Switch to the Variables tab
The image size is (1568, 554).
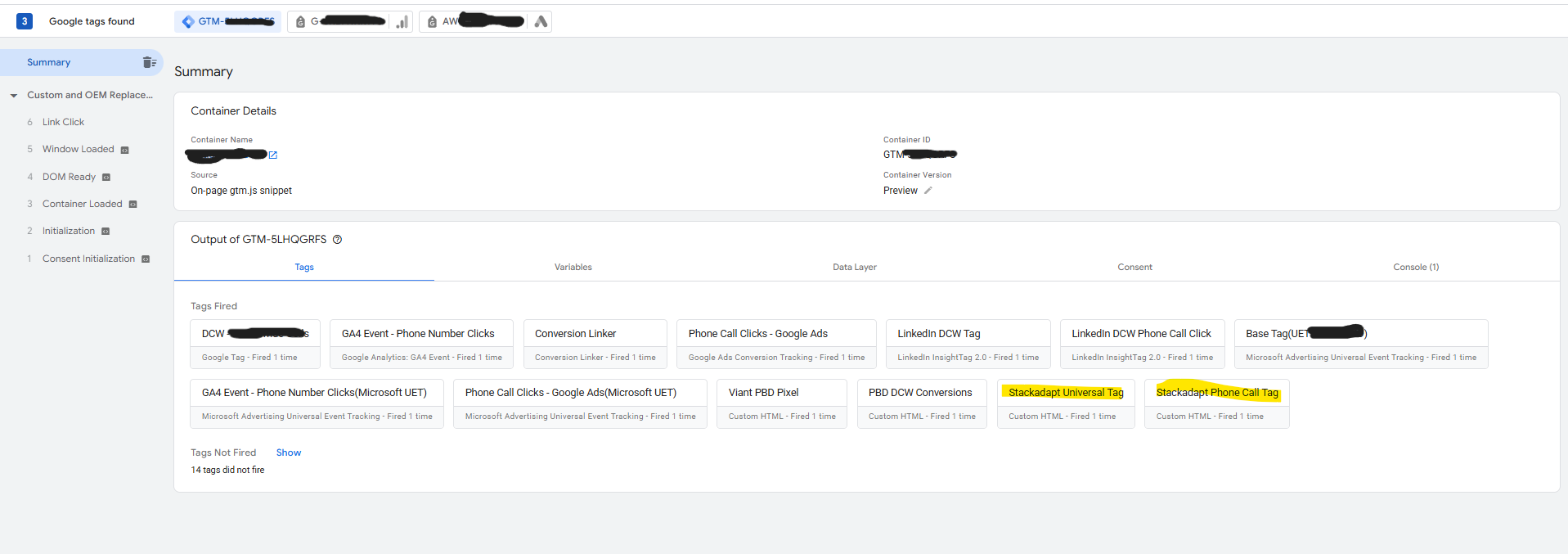coord(573,267)
